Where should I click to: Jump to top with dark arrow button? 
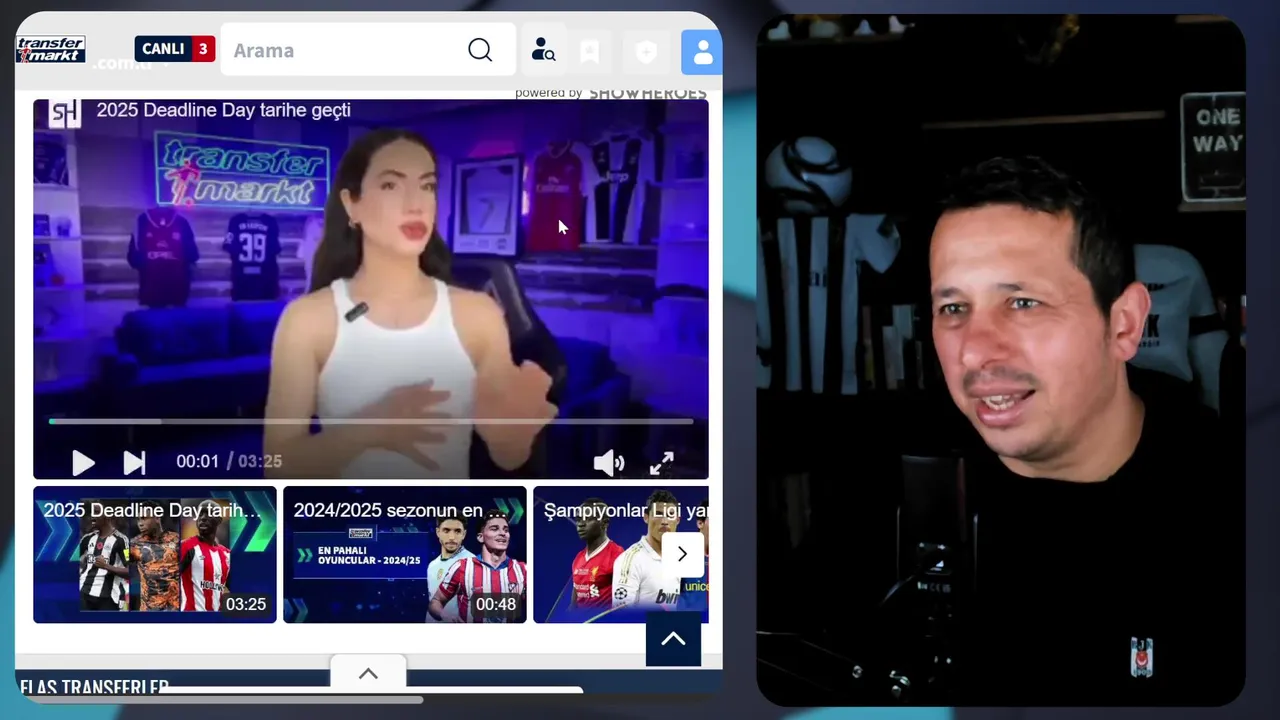[673, 638]
